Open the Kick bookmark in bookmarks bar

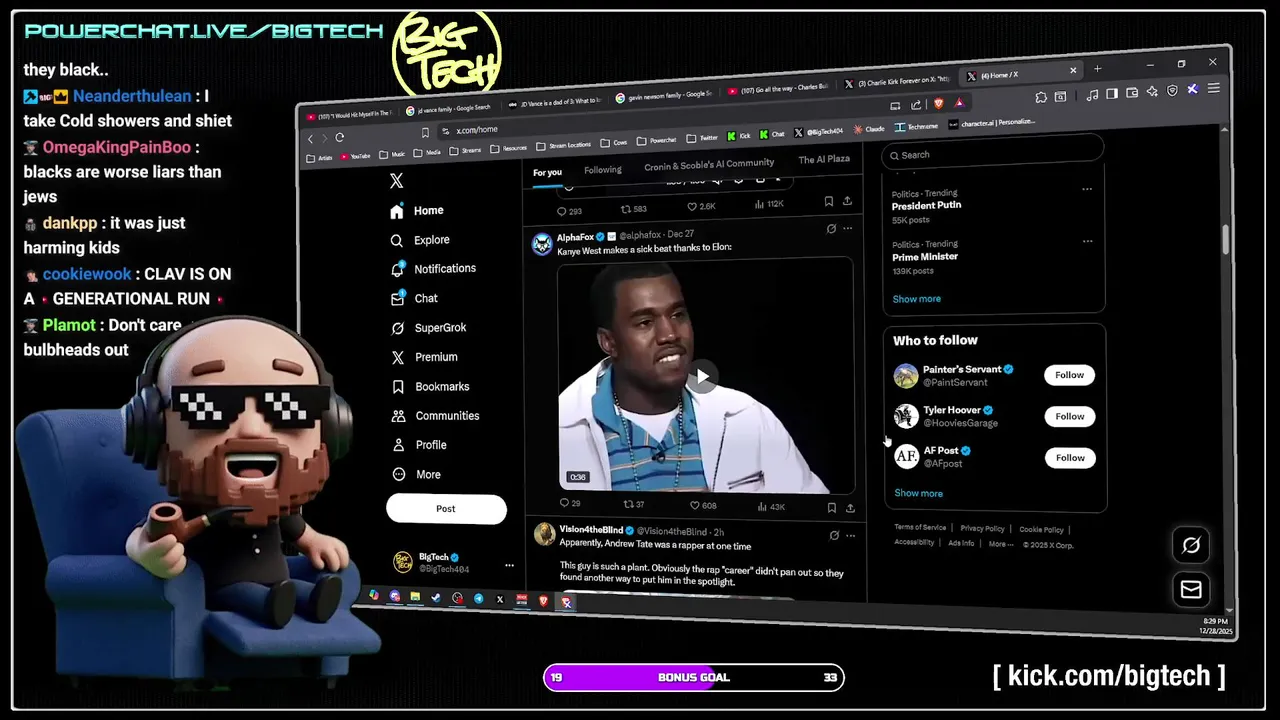point(739,135)
